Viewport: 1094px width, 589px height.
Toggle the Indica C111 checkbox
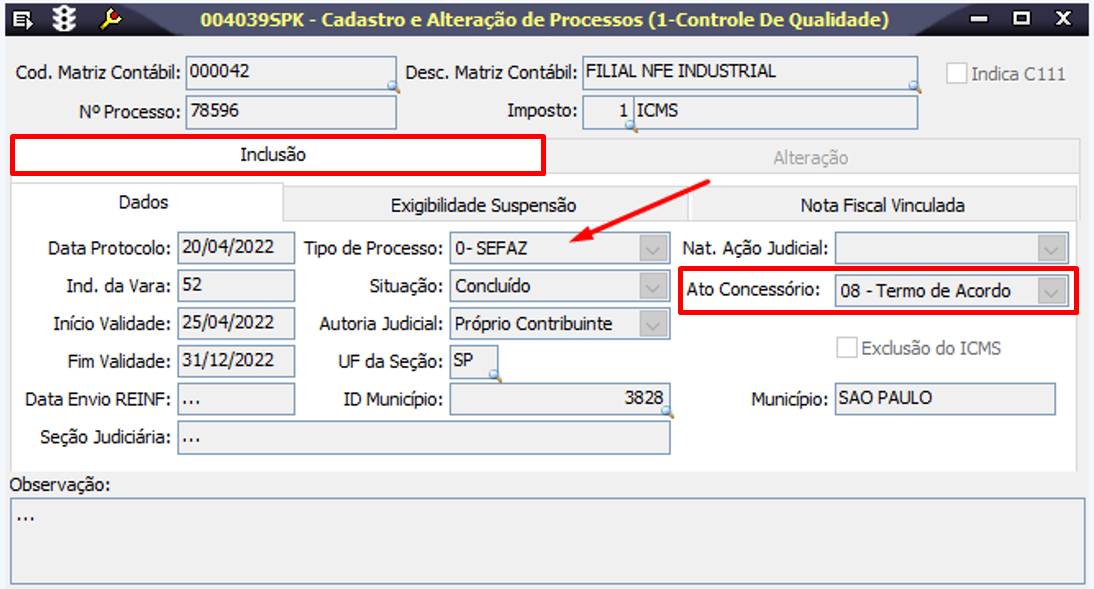click(957, 73)
